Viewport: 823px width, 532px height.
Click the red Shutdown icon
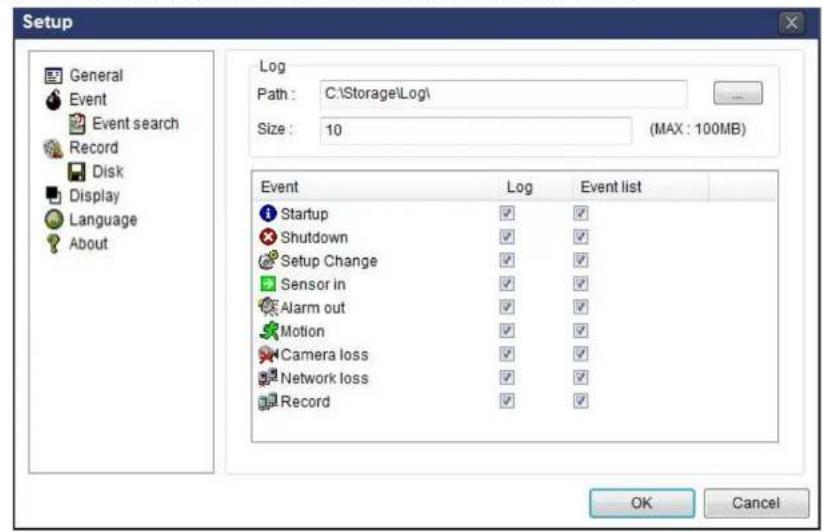(x=268, y=237)
